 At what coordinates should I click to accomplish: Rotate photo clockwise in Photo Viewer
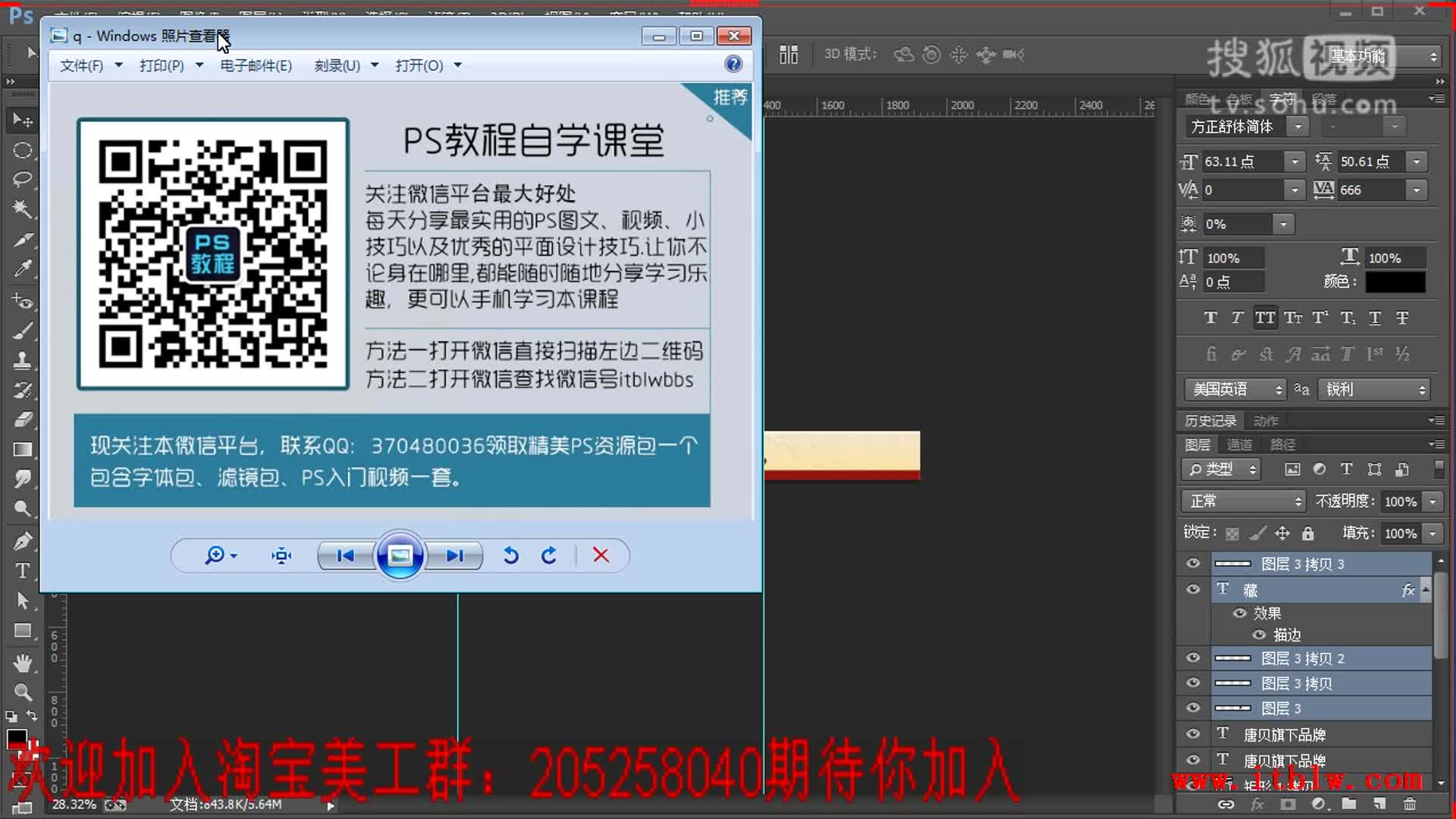click(x=549, y=556)
